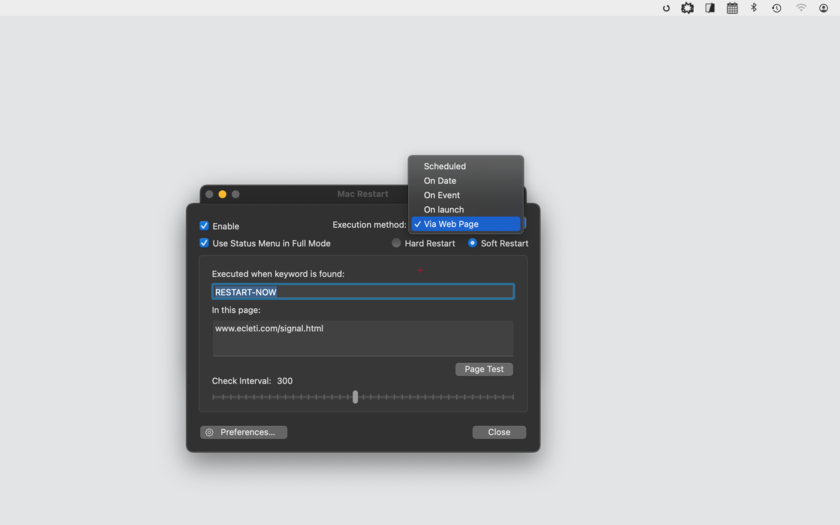Screen dimensions: 840x525
Task: Open Bluetooth menu bar icon
Action: coord(754,8)
